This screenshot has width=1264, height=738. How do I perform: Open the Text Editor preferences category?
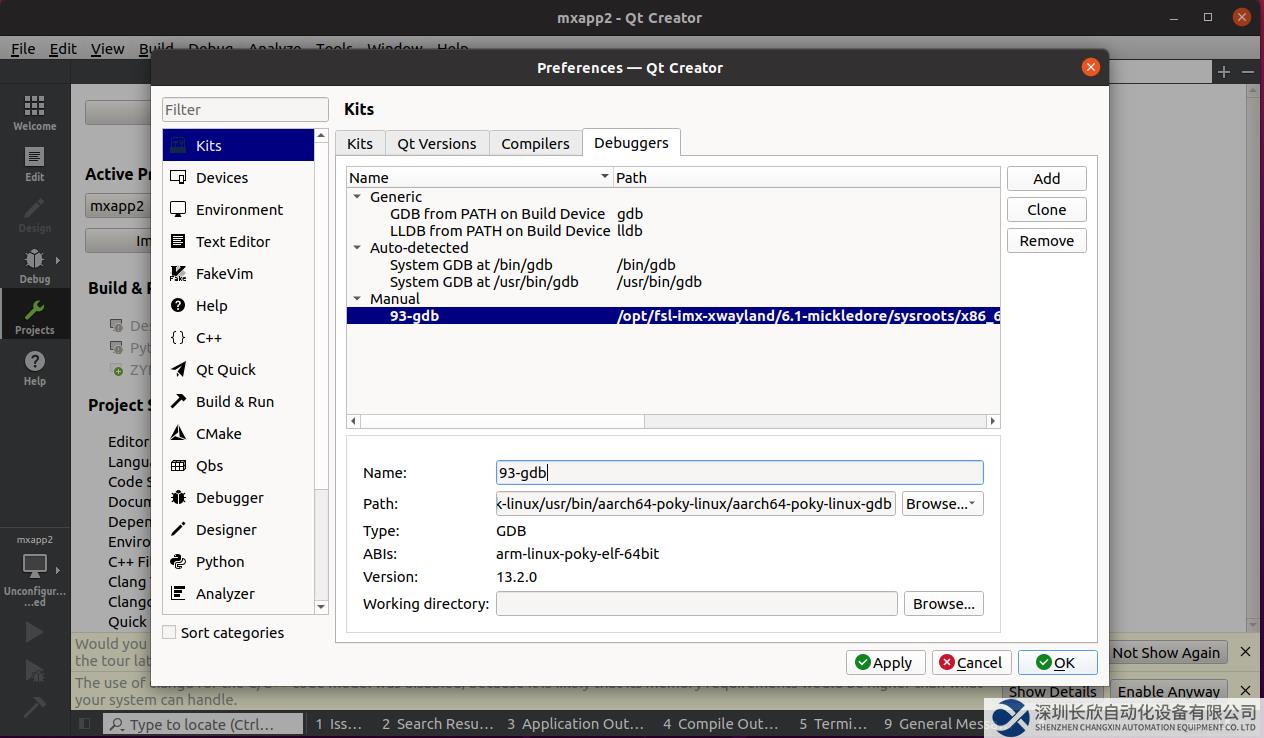pos(238,241)
